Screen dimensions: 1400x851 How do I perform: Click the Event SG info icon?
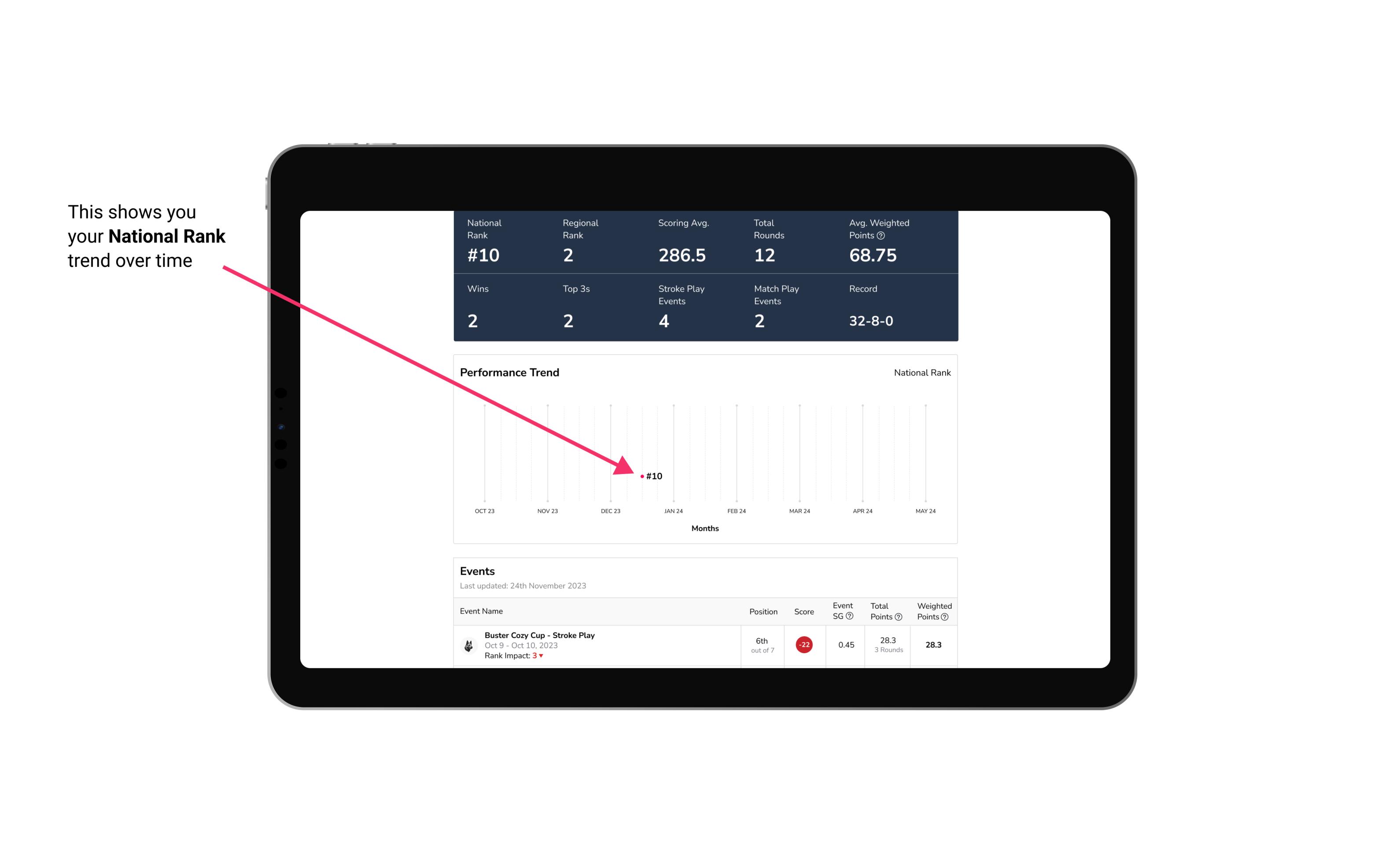point(849,617)
